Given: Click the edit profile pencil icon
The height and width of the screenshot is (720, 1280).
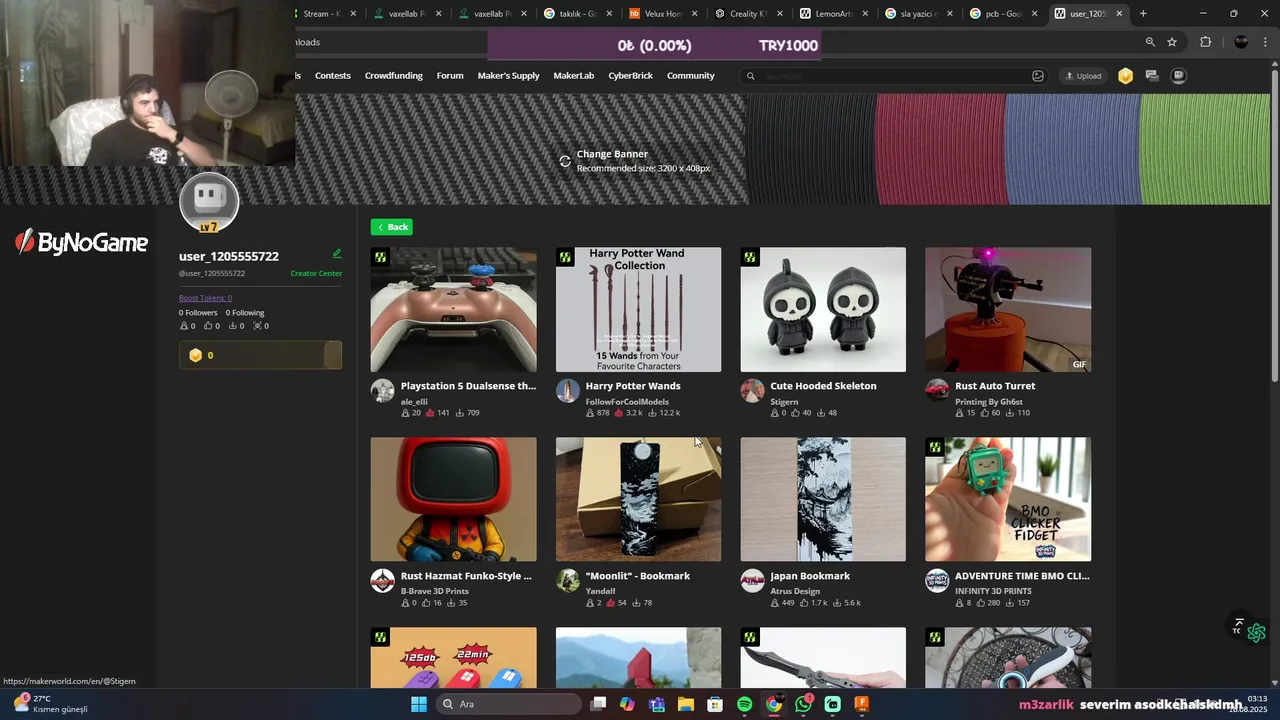Looking at the screenshot, I should click(x=337, y=254).
